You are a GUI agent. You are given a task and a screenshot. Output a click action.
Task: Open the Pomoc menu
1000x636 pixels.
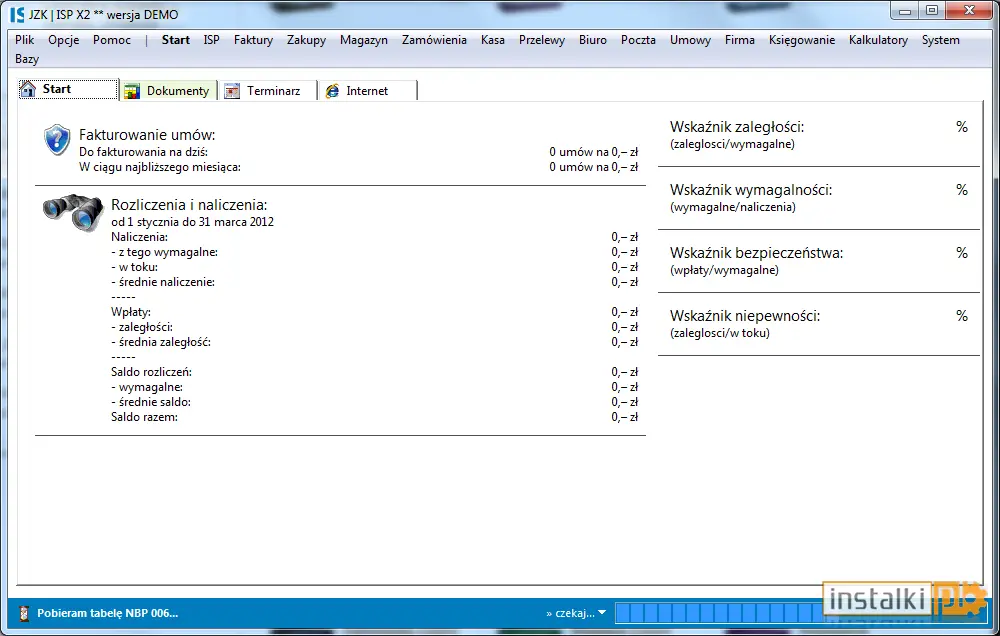coord(112,40)
